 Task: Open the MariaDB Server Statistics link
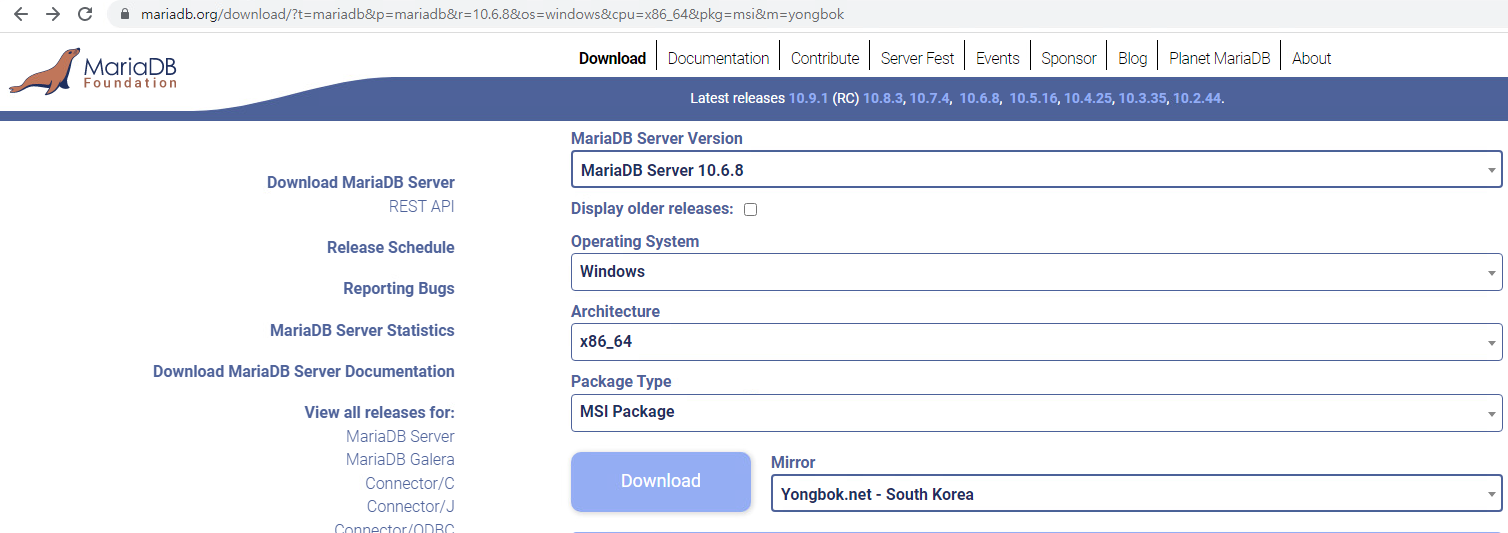pyautogui.click(x=362, y=330)
